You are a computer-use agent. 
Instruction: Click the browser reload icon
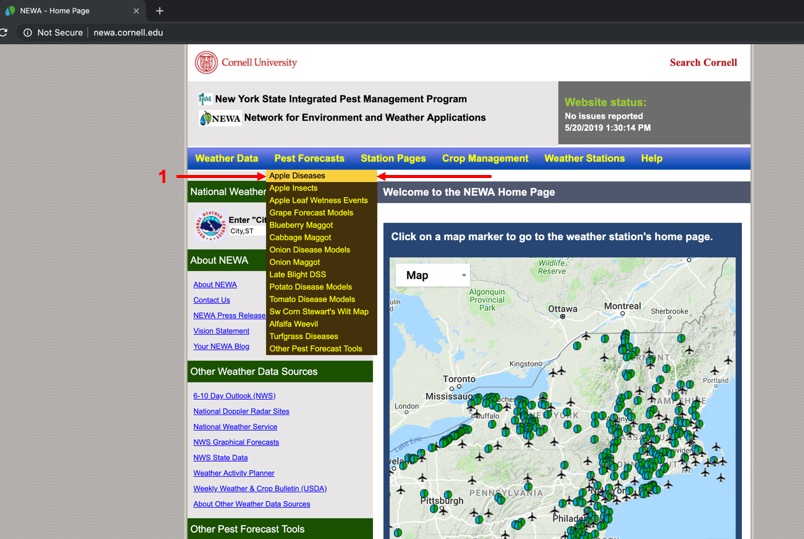(x=5, y=32)
